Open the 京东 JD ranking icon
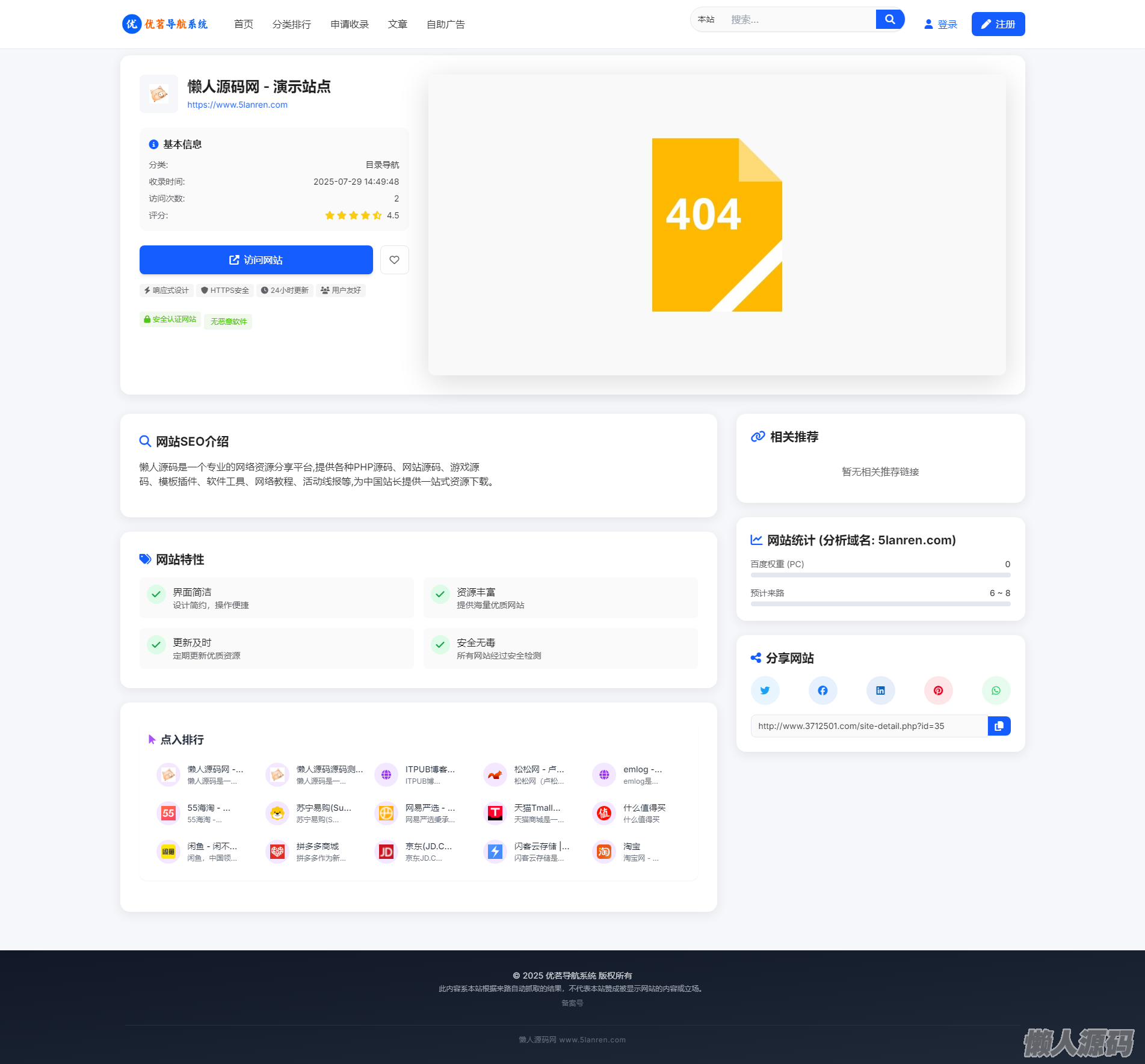 (x=386, y=852)
